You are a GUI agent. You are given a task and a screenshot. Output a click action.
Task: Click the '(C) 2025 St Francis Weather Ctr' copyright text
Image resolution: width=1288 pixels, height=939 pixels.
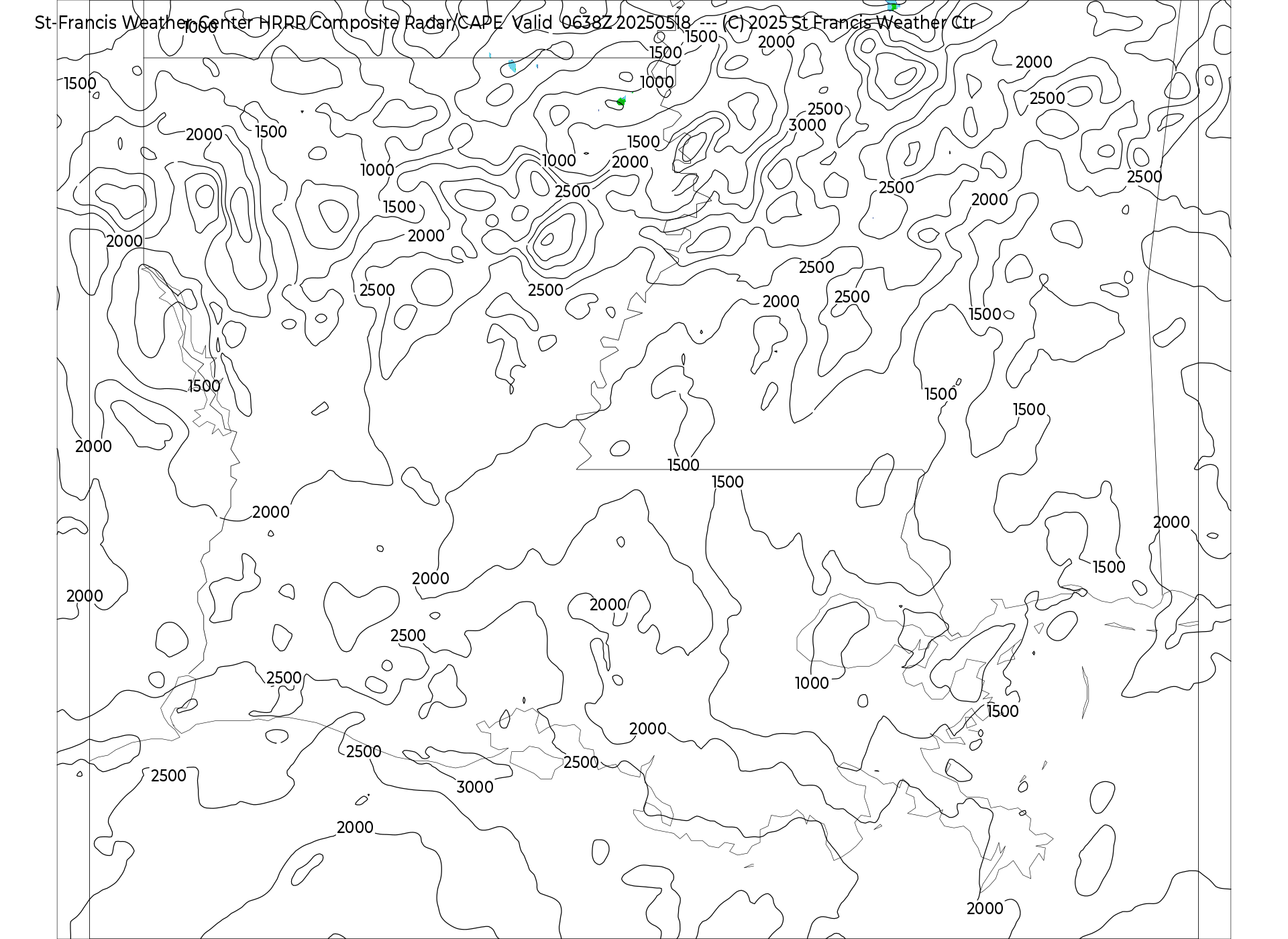pyautogui.click(x=849, y=23)
